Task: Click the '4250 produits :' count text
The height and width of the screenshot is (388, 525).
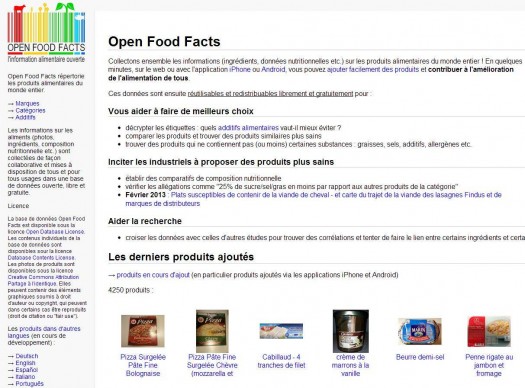Action: pyautogui.click(x=131, y=290)
